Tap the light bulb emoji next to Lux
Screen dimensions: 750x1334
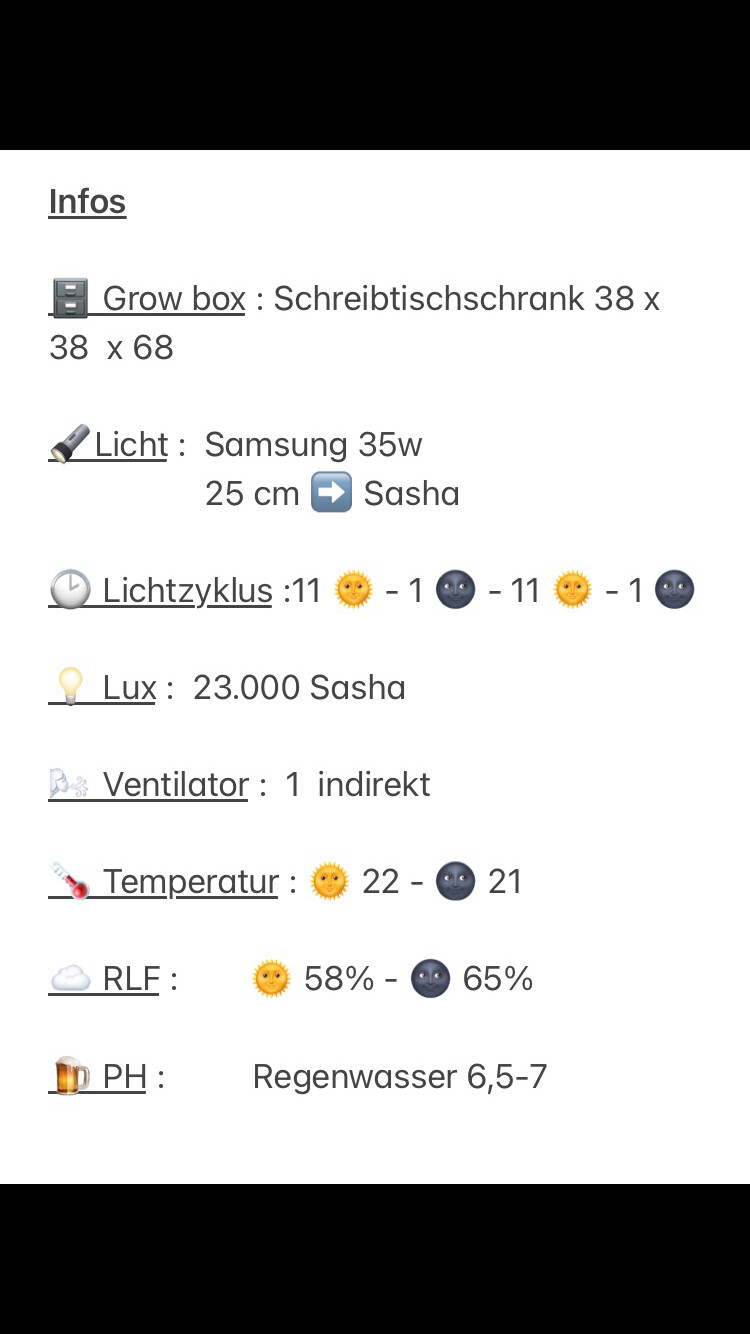(x=70, y=687)
